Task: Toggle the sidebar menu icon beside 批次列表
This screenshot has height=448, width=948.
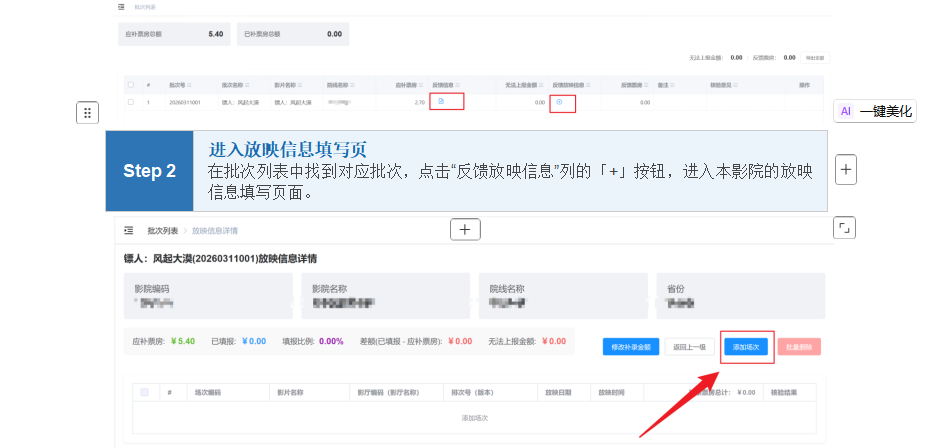Action: click(128, 230)
